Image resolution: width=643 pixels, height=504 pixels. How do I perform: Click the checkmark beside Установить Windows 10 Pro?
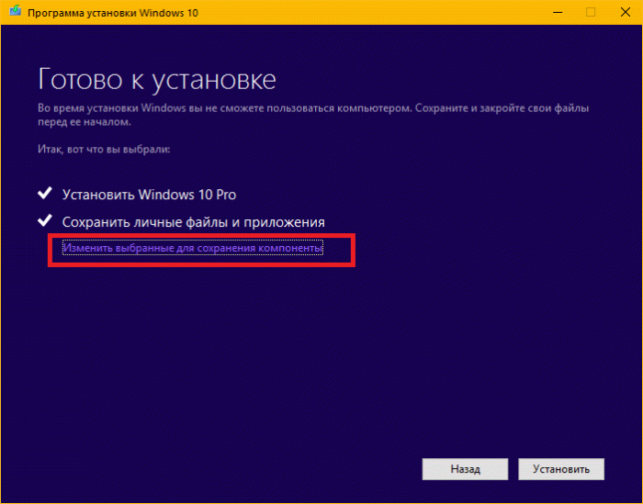tap(45, 193)
